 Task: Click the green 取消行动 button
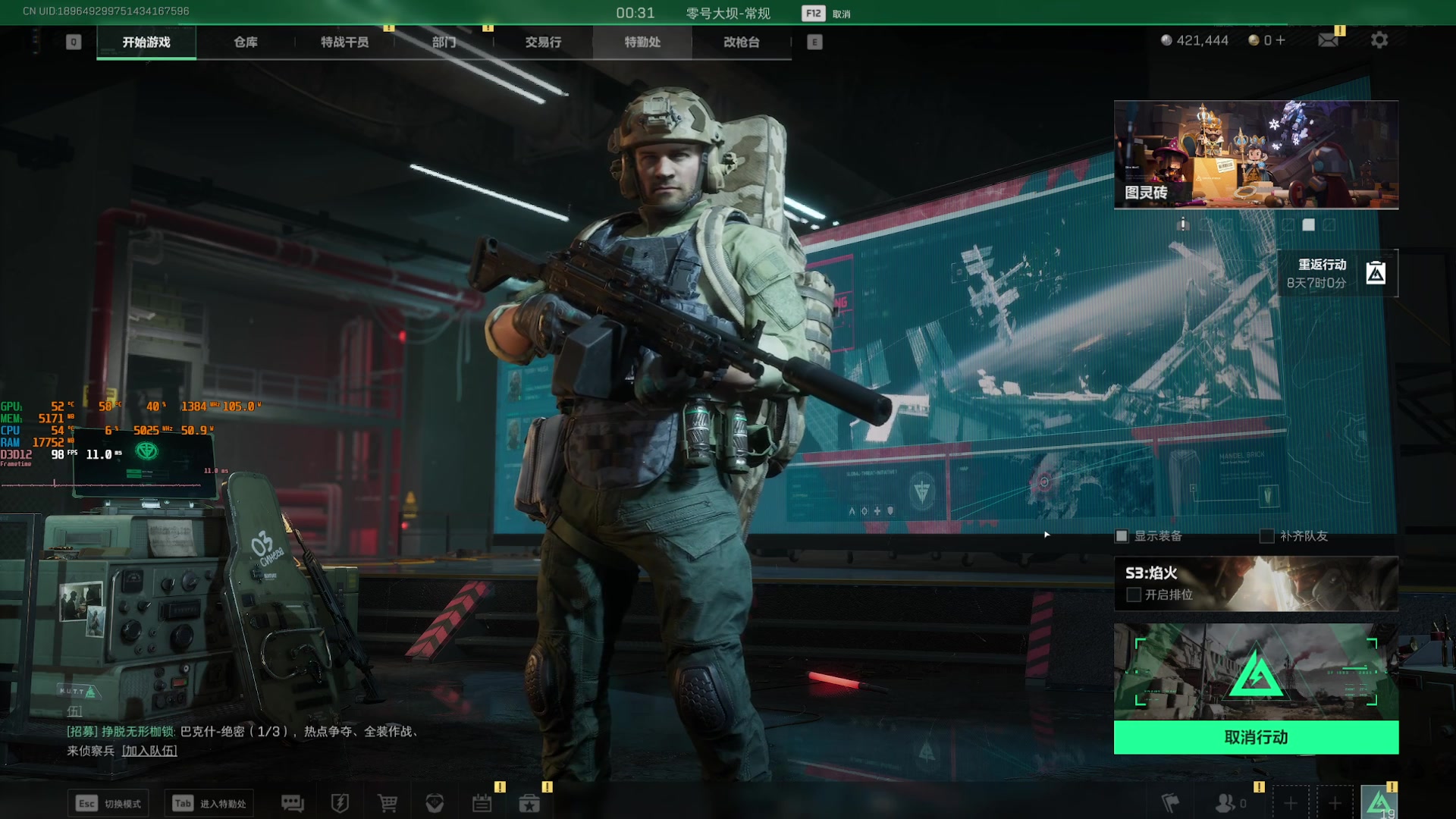(1256, 737)
